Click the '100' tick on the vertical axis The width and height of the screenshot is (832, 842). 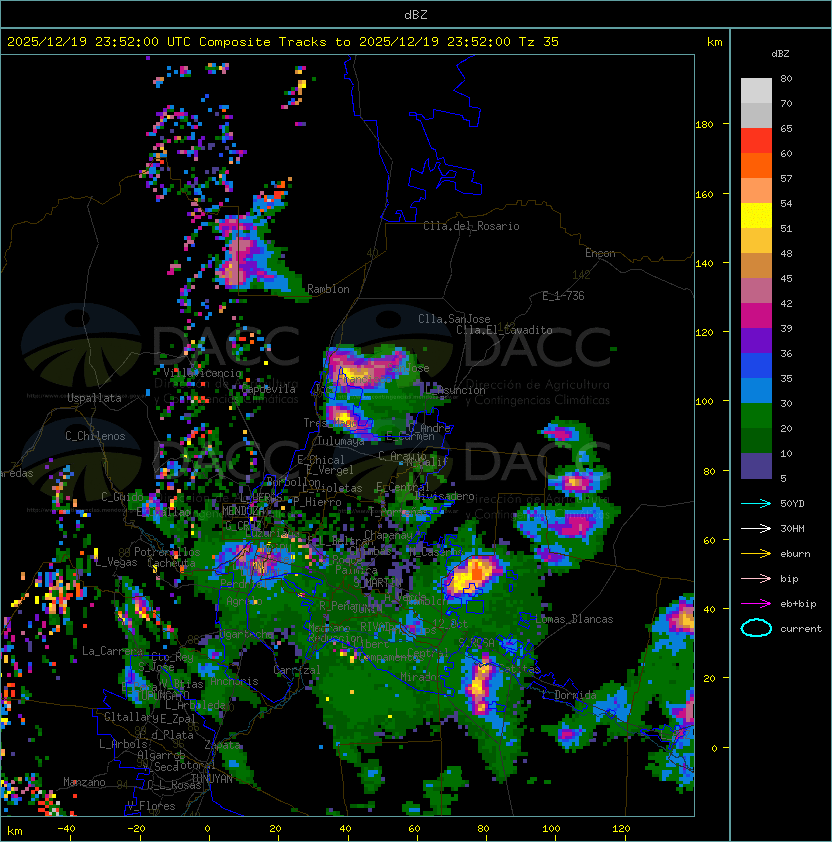704,402
